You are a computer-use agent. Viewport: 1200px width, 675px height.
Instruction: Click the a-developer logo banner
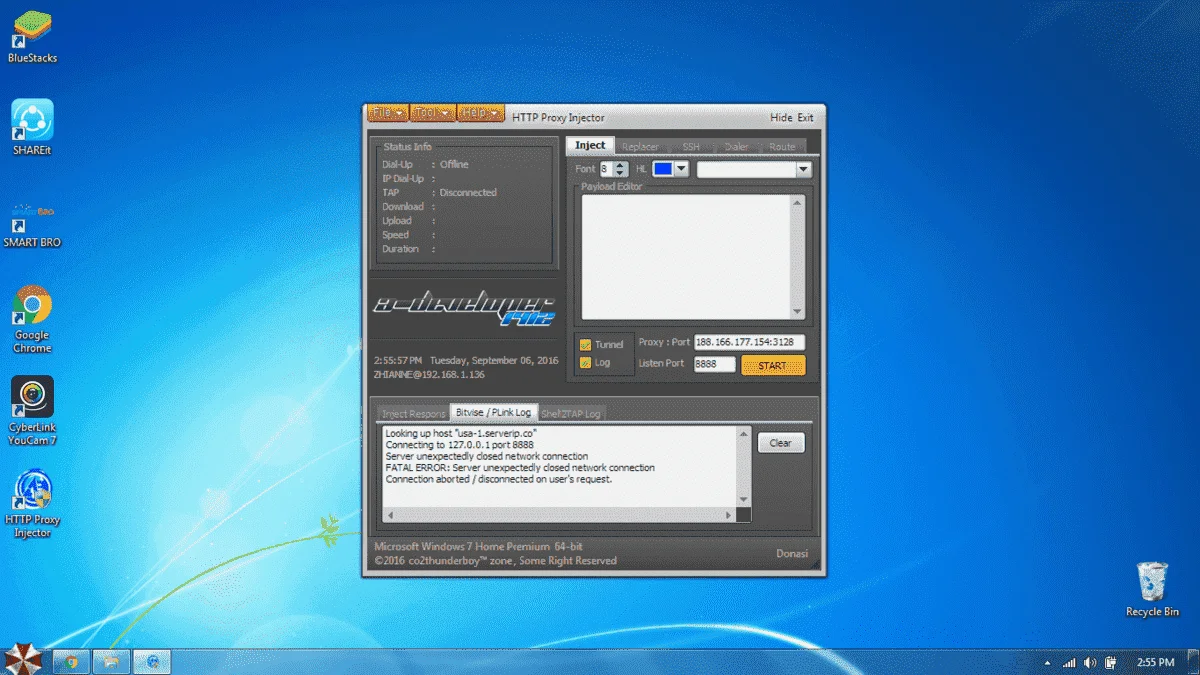pyautogui.click(x=464, y=307)
